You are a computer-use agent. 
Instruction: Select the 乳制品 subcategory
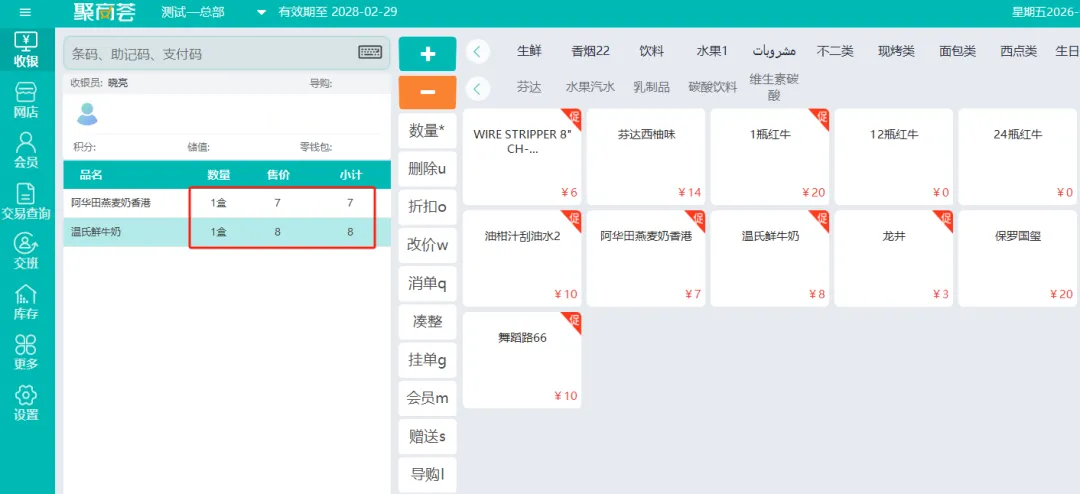(652, 88)
